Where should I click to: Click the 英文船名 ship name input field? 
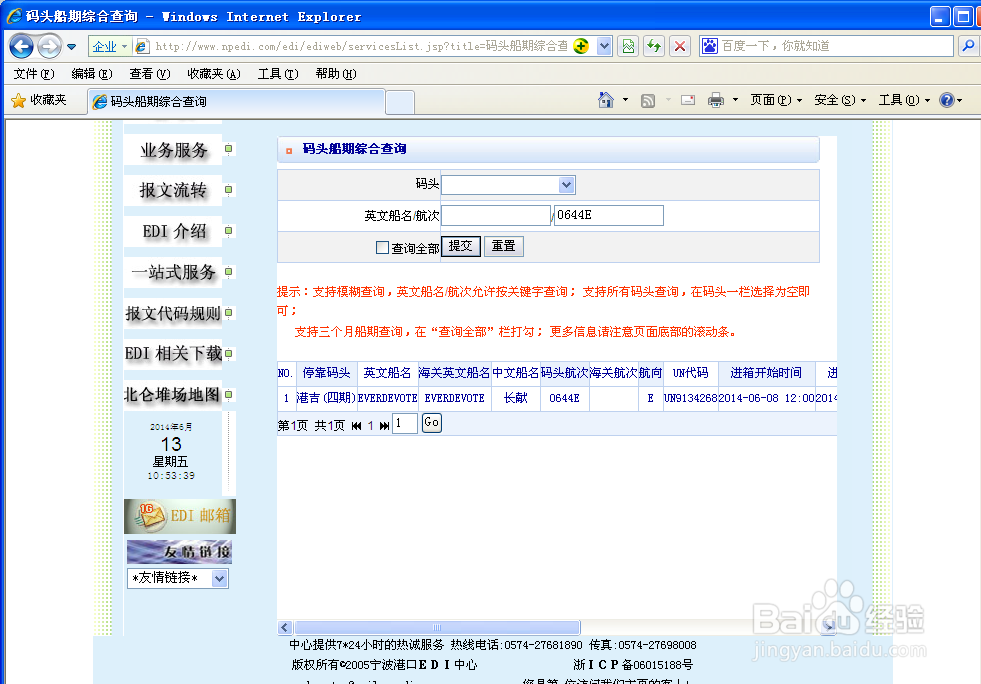496,215
